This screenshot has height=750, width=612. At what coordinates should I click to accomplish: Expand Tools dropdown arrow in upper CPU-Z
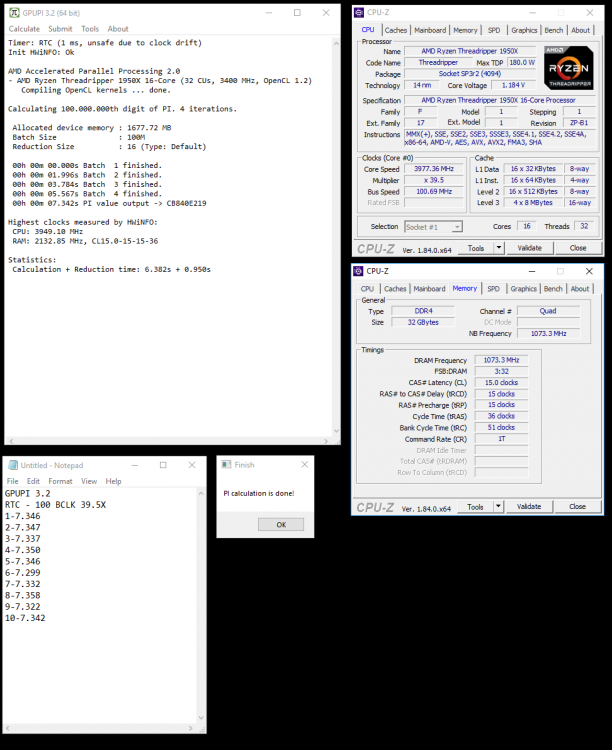tap(499, 248)
